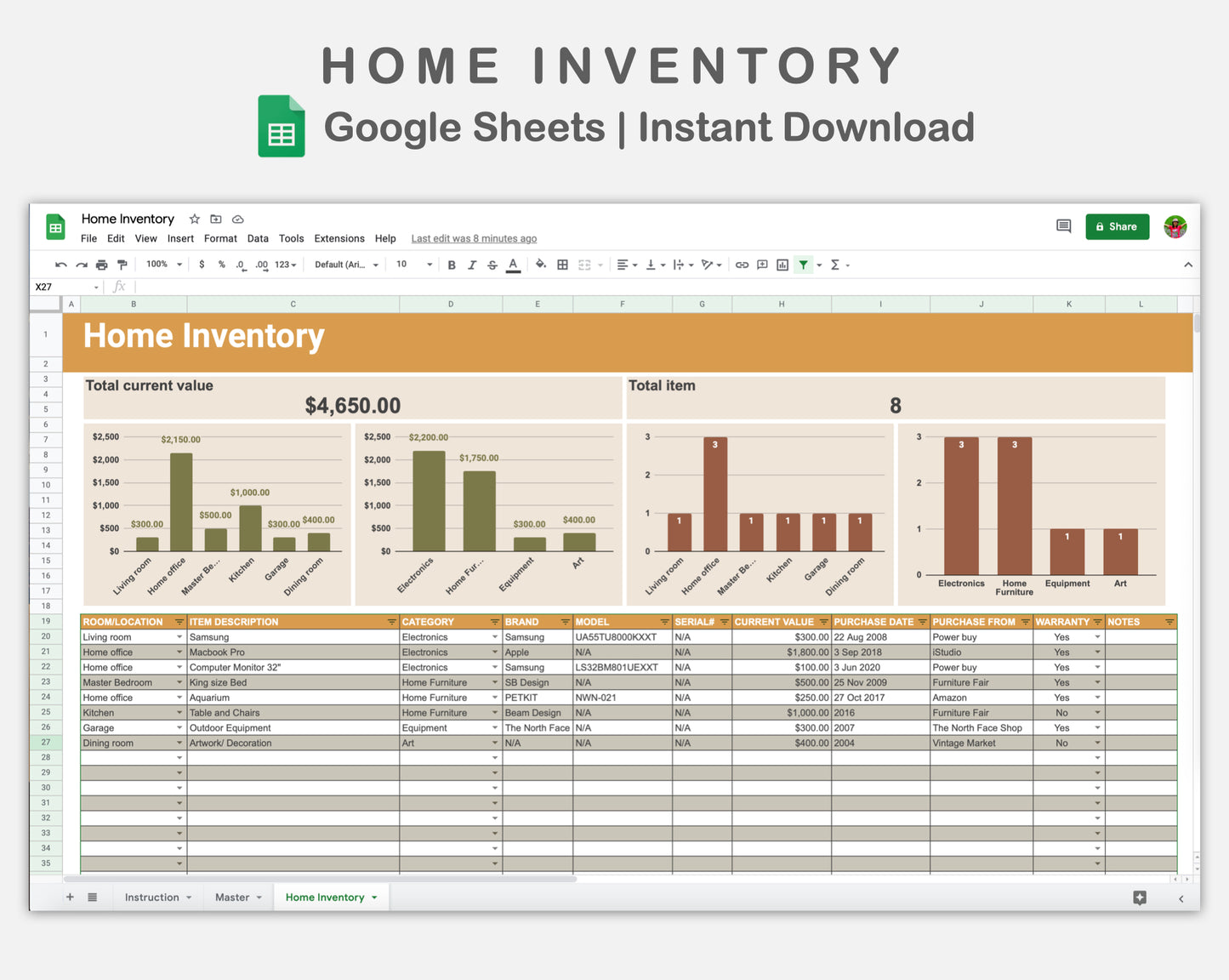
Task: Open the Format menu
Action: (x=220, y=238)
